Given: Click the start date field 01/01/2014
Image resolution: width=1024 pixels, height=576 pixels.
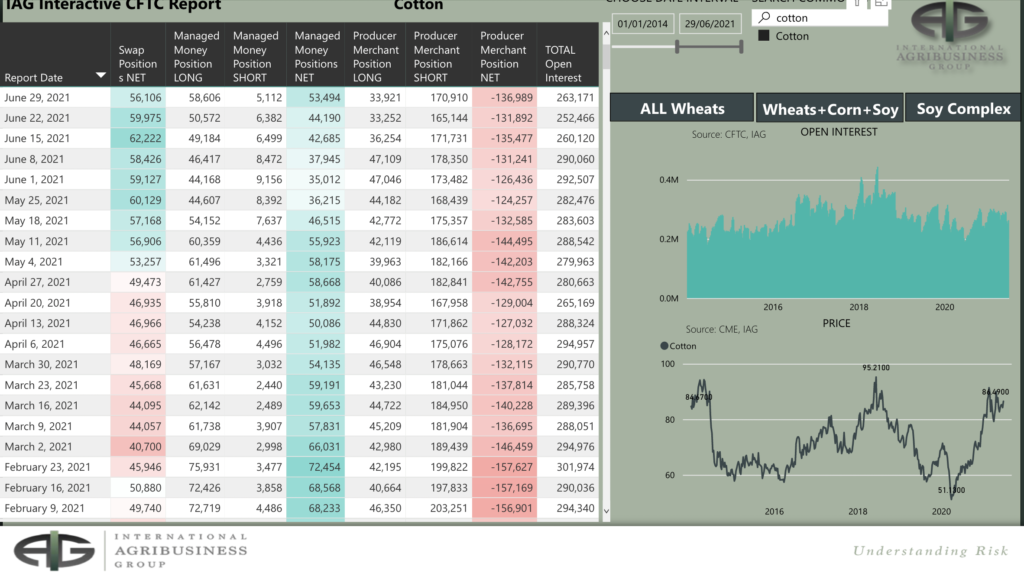Looking at the screenshot, I should click(643, 24).
